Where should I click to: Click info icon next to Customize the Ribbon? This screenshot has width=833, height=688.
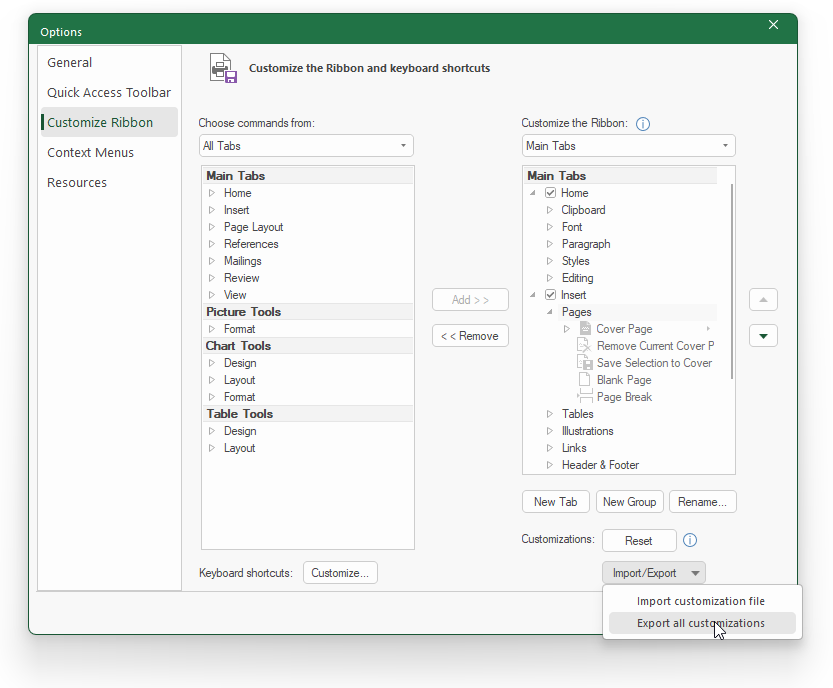(x=643, y=124)
